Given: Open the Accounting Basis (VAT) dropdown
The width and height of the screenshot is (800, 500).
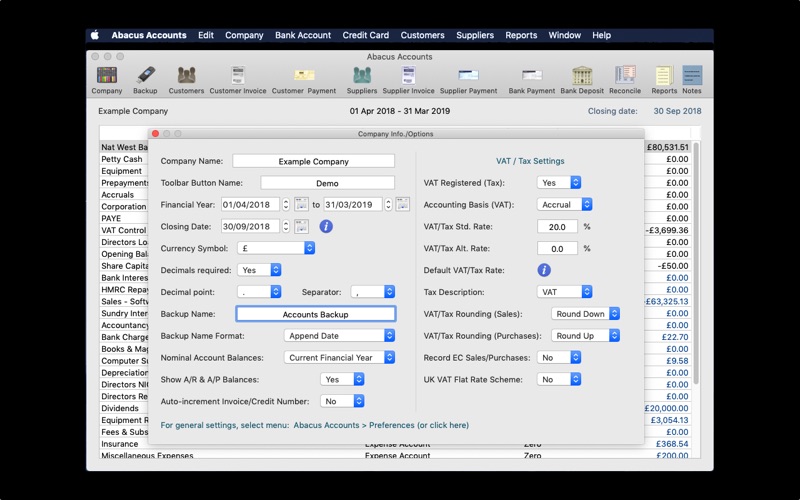Looking at the screenshot, I should coord(564,205).
